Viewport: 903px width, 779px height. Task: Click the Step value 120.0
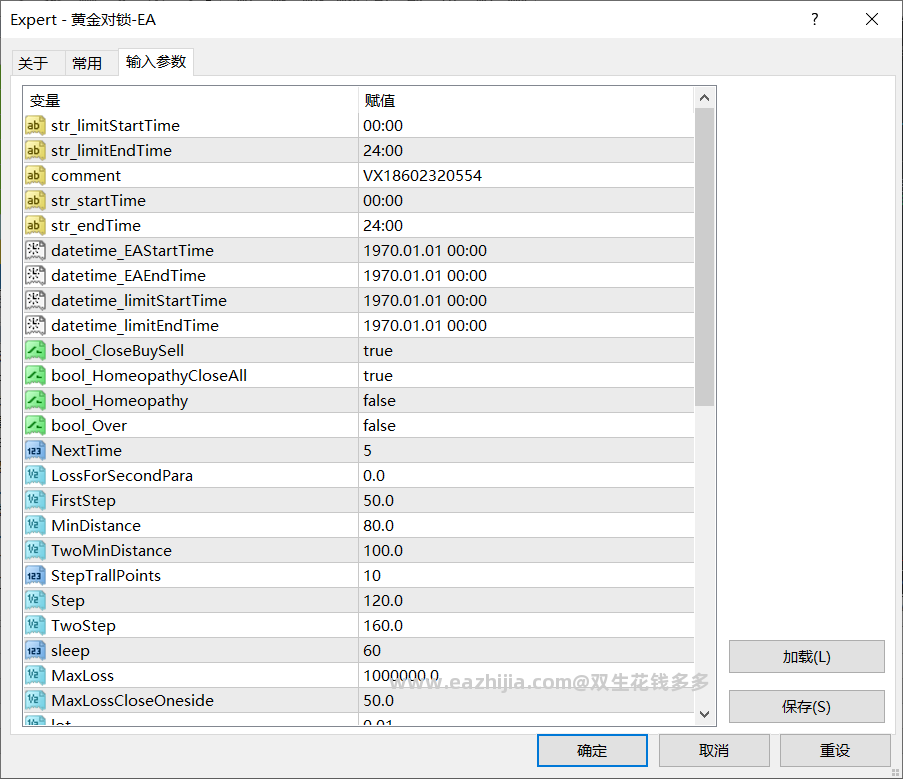coord(383,601)
